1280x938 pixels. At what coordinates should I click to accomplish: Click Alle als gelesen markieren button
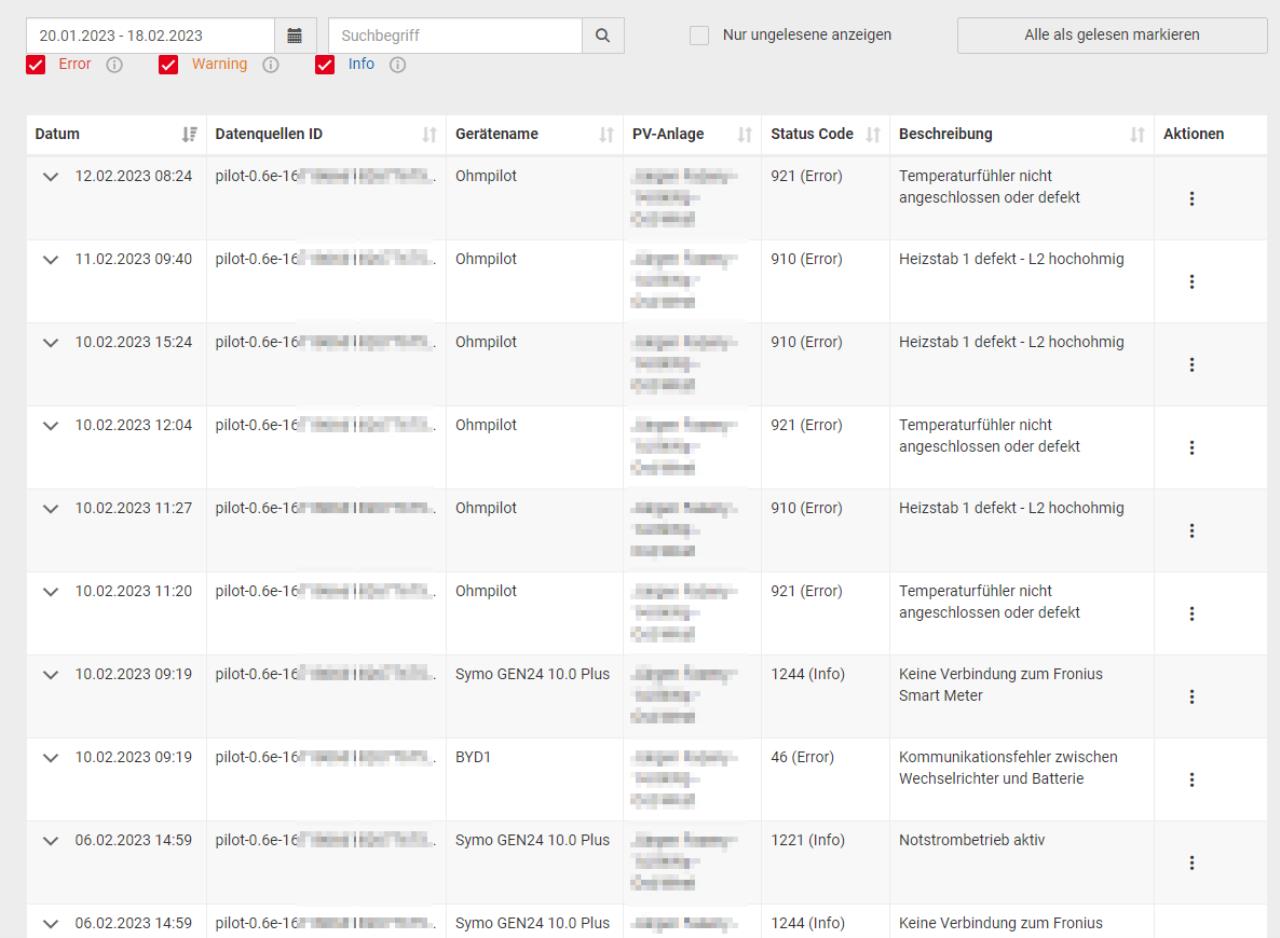tap(1112, 35)
